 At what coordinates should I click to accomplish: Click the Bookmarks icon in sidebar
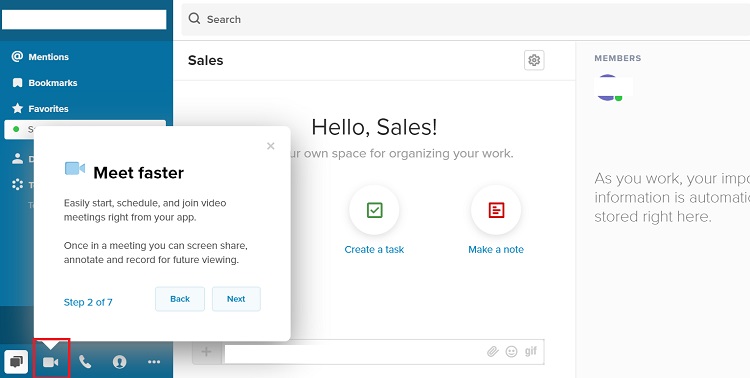[17, 83]
